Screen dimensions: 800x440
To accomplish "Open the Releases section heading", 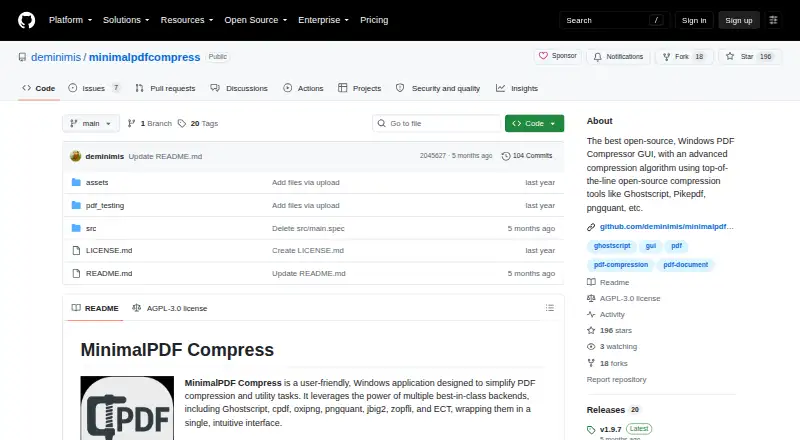I will [613, 410].
